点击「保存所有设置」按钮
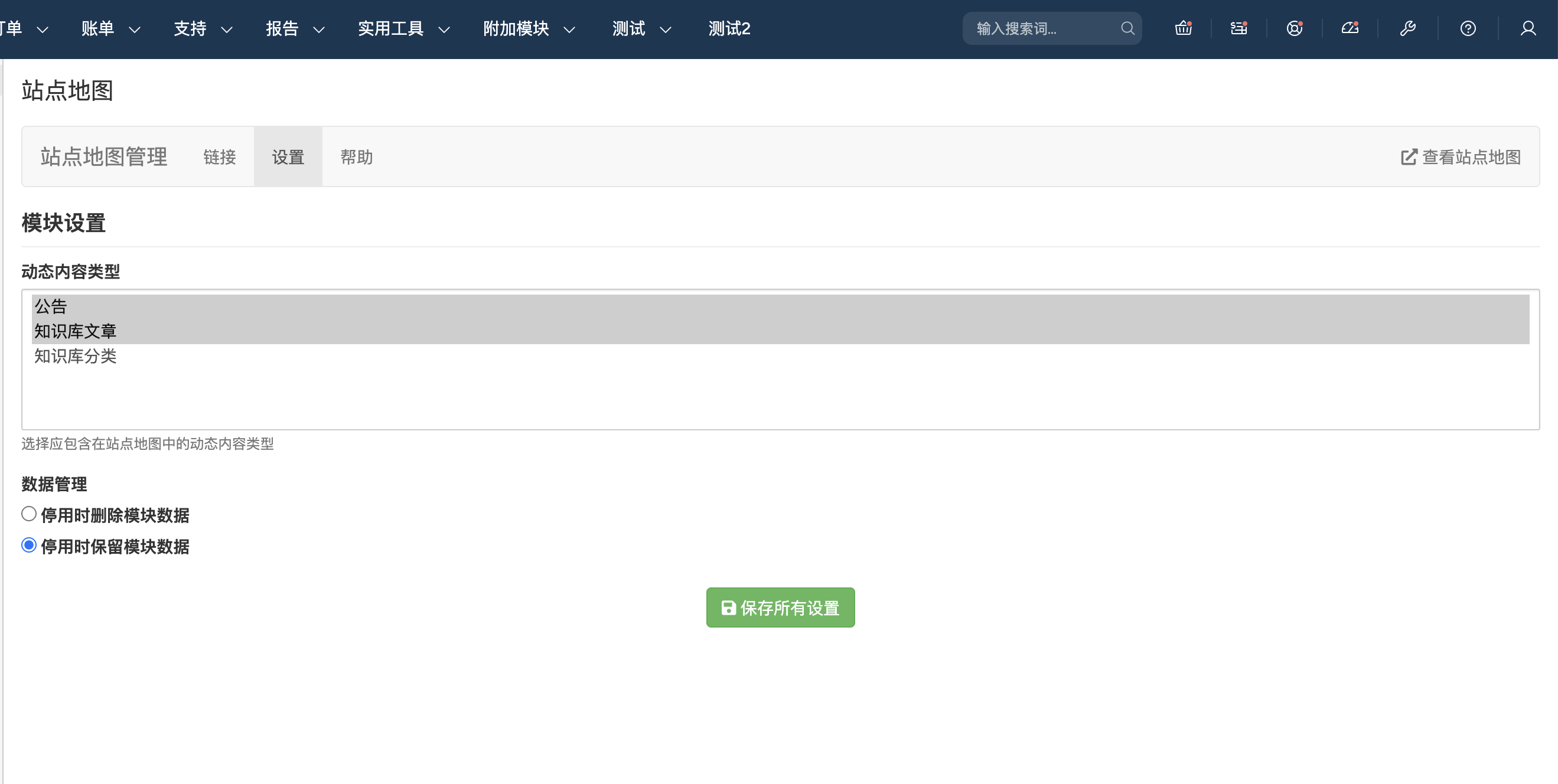The image size is (1558, 784). (780, 607)
